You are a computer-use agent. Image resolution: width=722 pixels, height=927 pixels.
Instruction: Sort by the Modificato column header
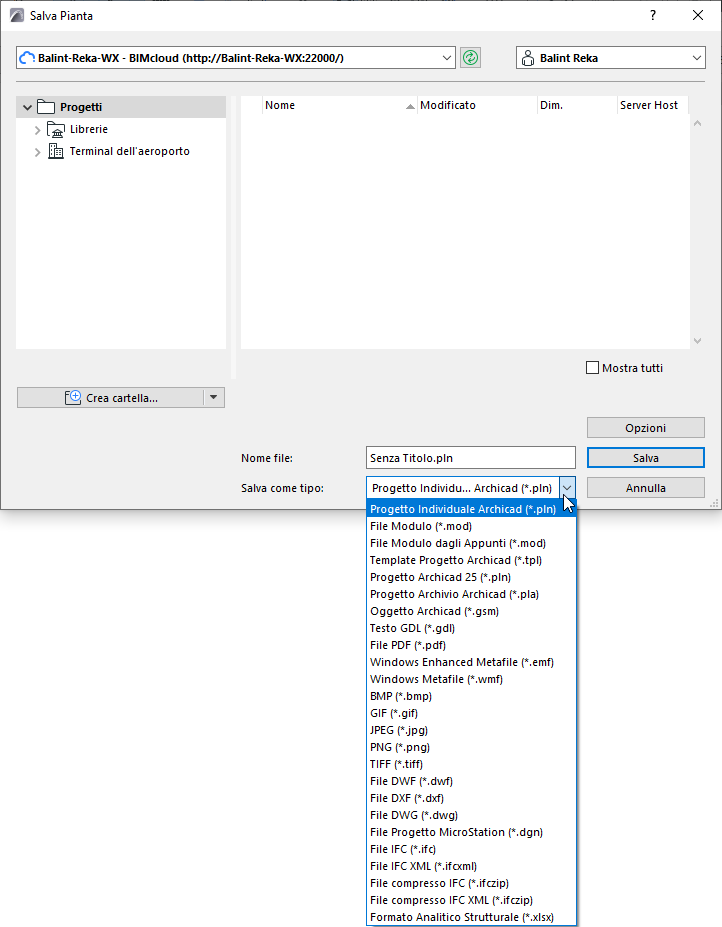click(477, 105)
